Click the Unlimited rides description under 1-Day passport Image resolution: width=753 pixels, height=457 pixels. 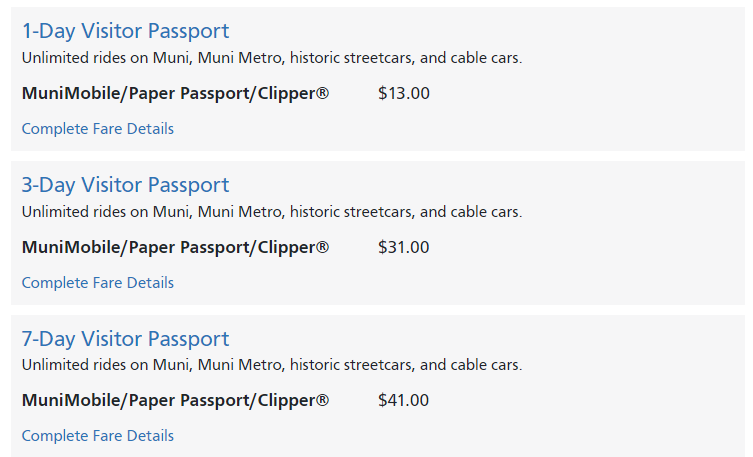click(272, 58)
